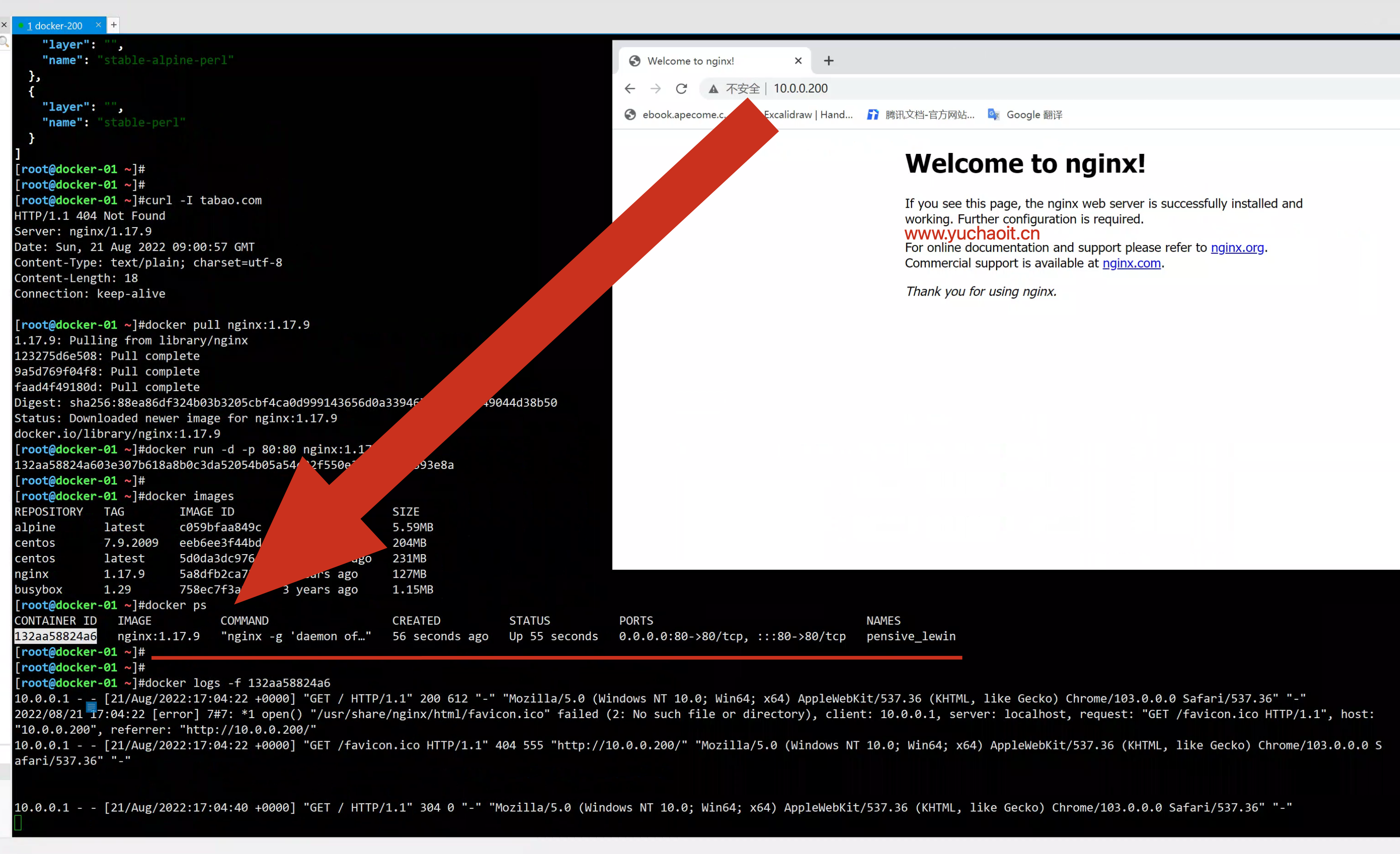Viewport: 1400px width, 854px height.
Task: Click the magnifier search icon in terminal sidebar
Action: pyautogui.click(x=4, y=41)
